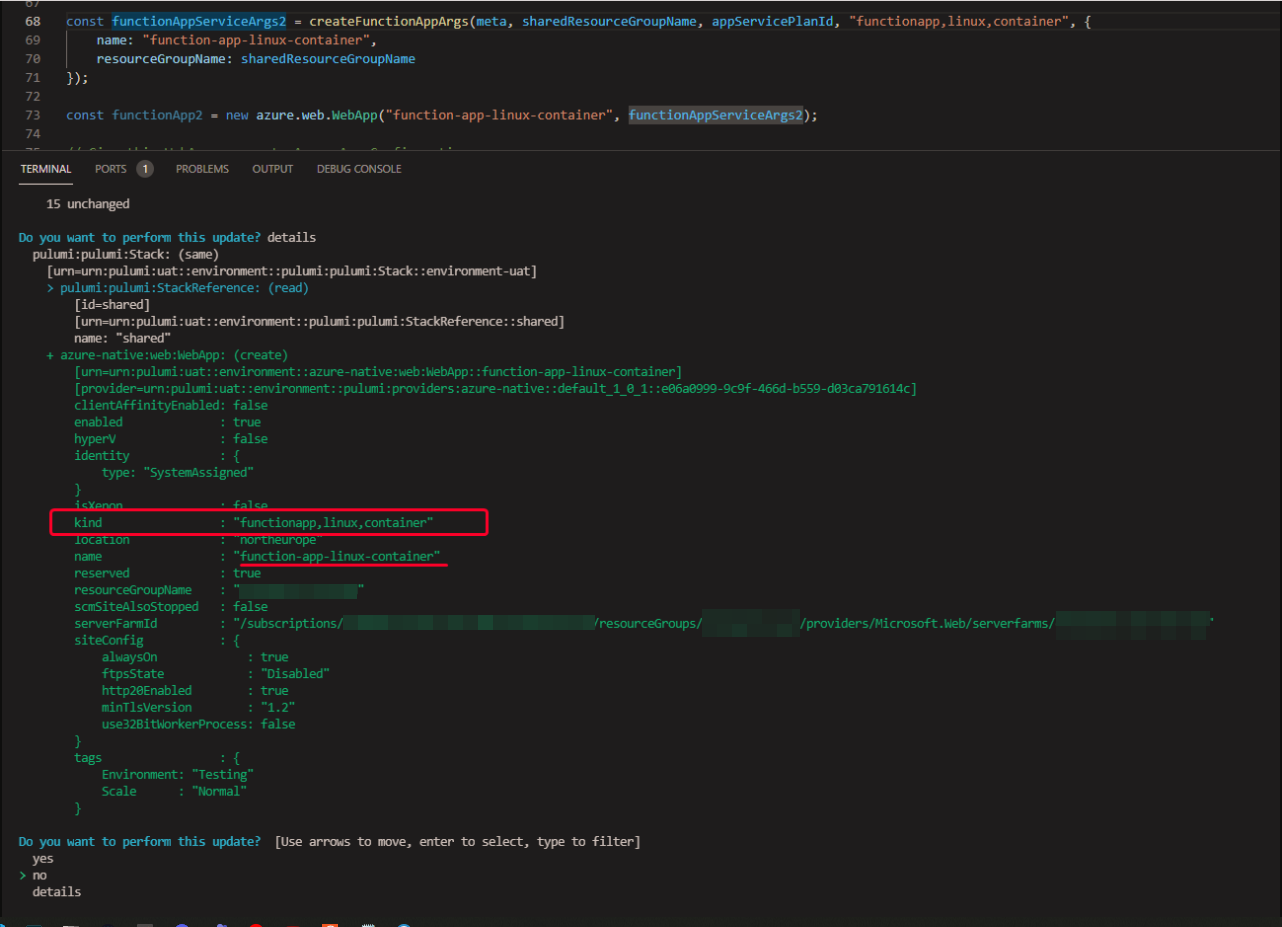Click the 'use32BitWorkerProcess: false' line
The width and height of the screenshot is (1282, 927).
point(199,724)
